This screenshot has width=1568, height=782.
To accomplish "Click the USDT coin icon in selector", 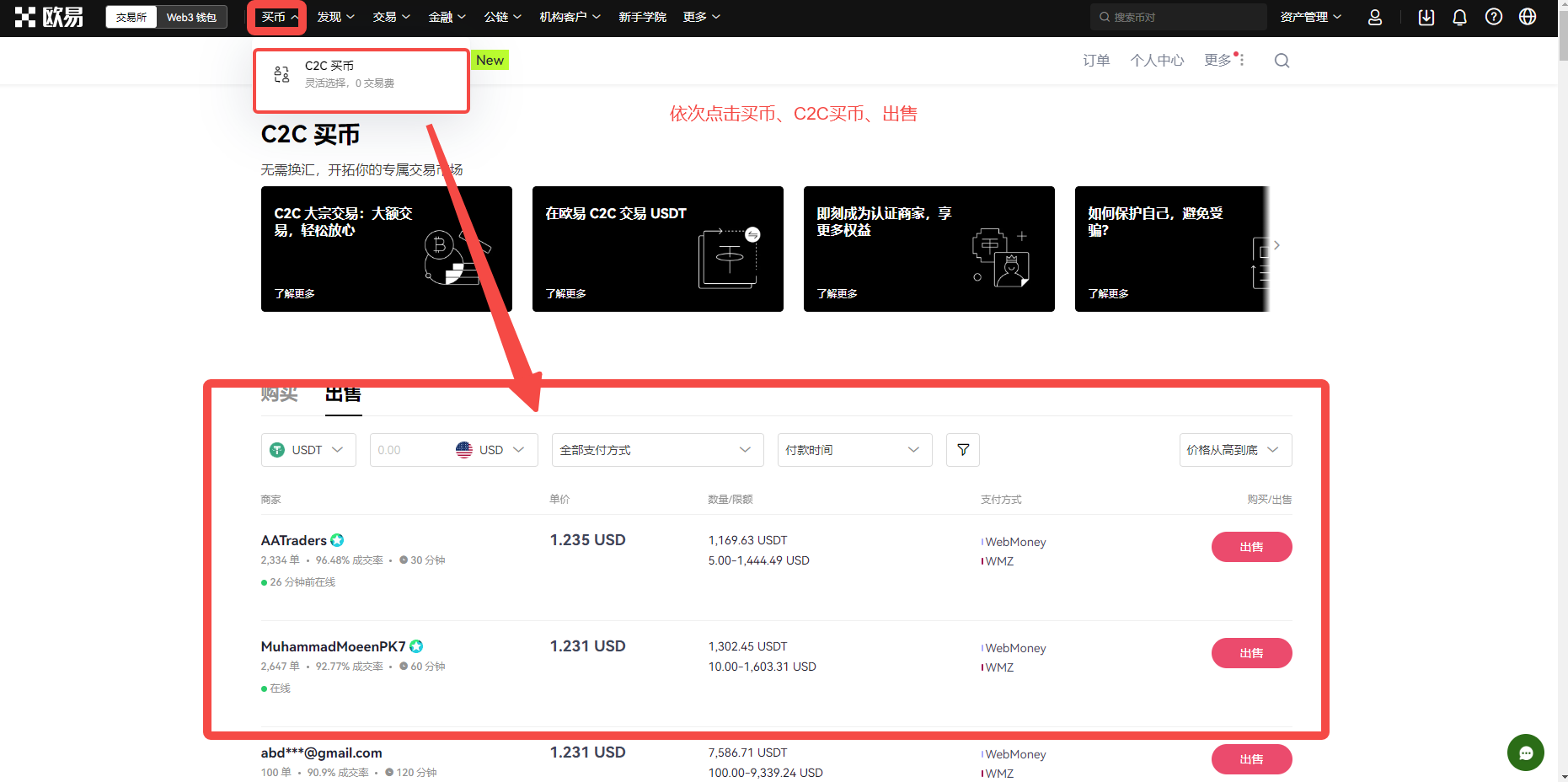I will tap(277, 450).
